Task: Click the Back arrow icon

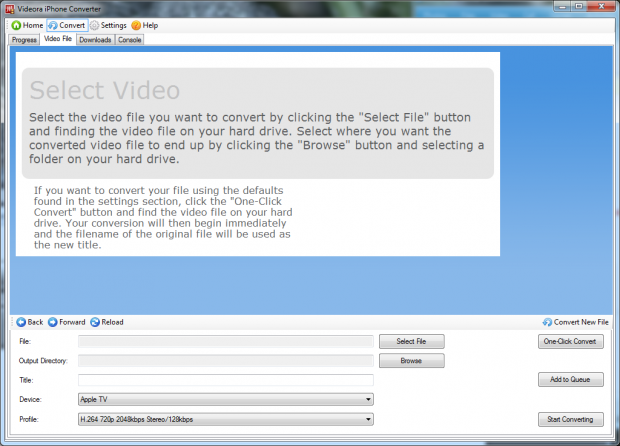Action: tap(21, 322)
